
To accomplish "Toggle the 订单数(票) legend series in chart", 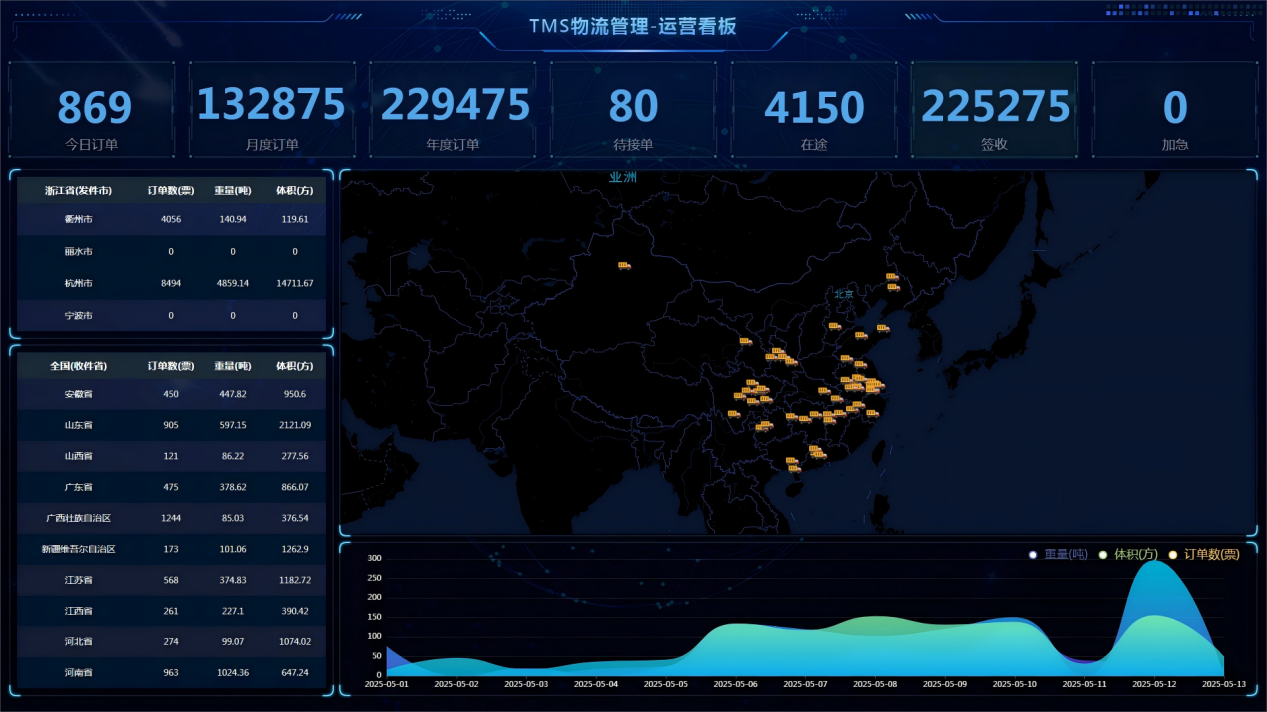I will pos(1203,554).
